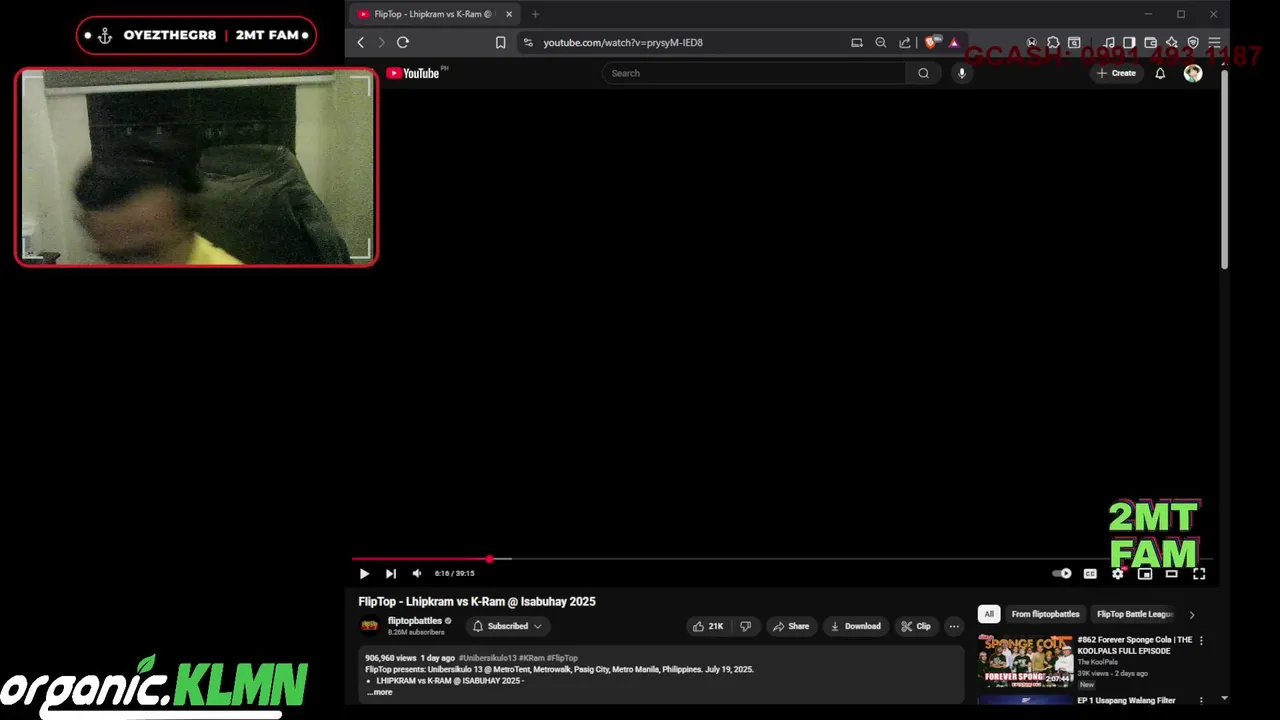Select FlipTop Battle League chip

1135,614
